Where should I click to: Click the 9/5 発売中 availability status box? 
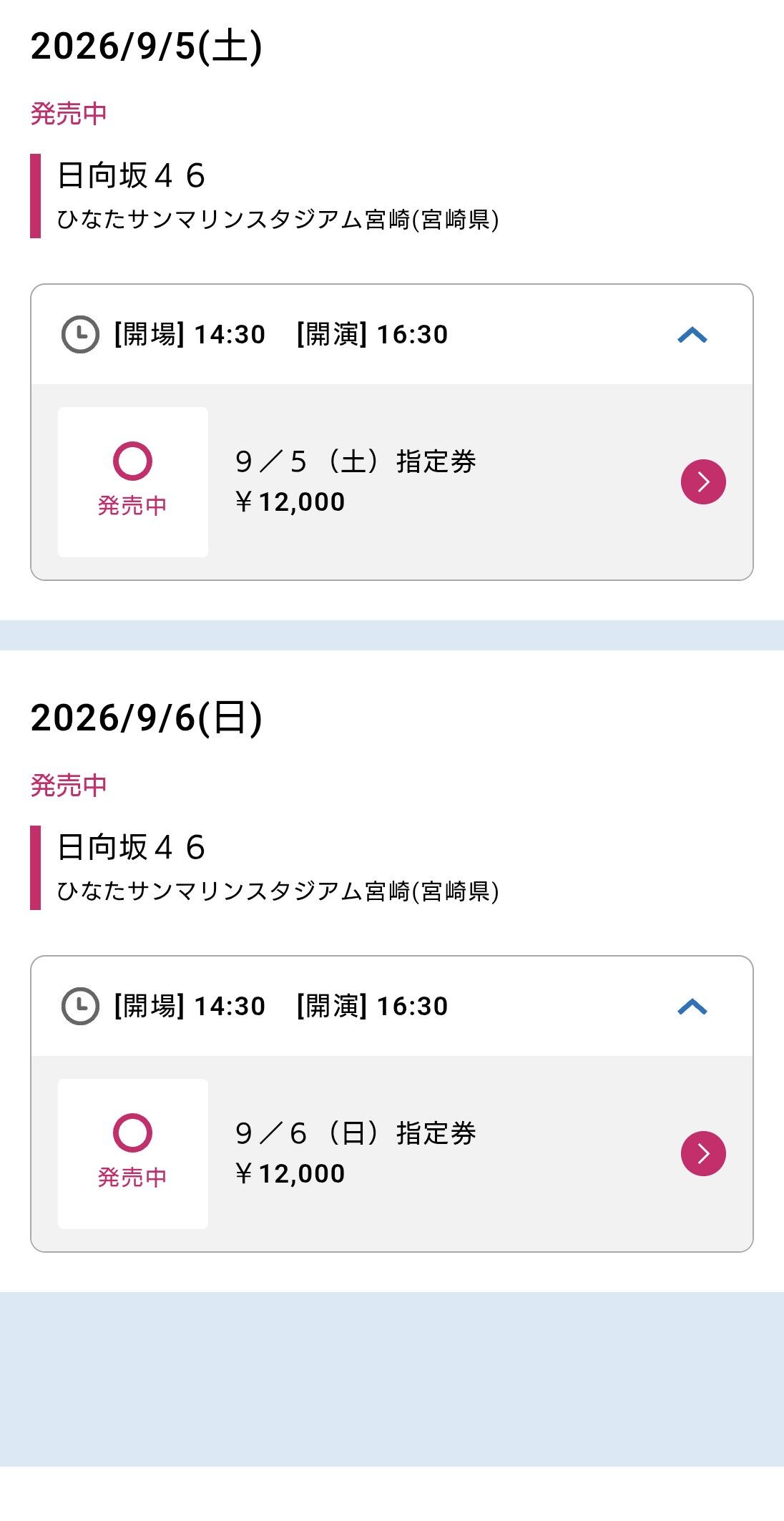point(133,482)
